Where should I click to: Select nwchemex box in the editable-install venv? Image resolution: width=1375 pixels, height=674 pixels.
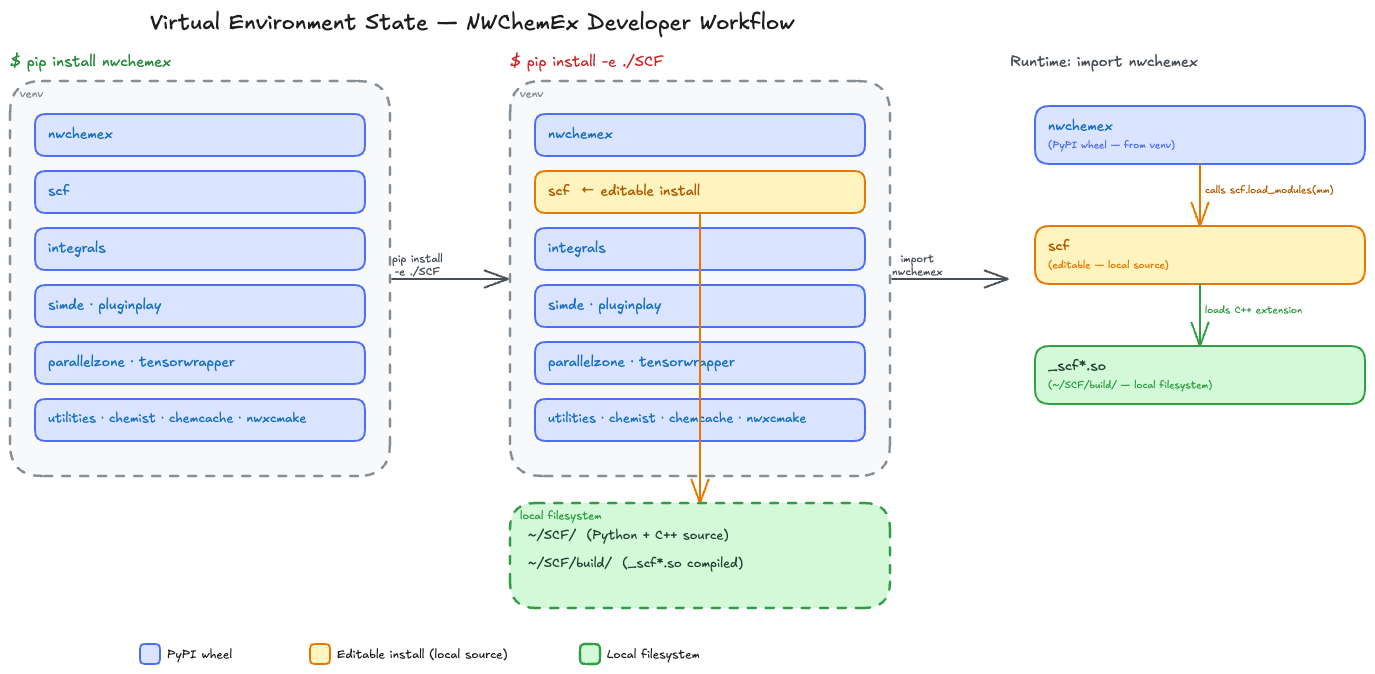pyautogui.click(x=700, y=135)
